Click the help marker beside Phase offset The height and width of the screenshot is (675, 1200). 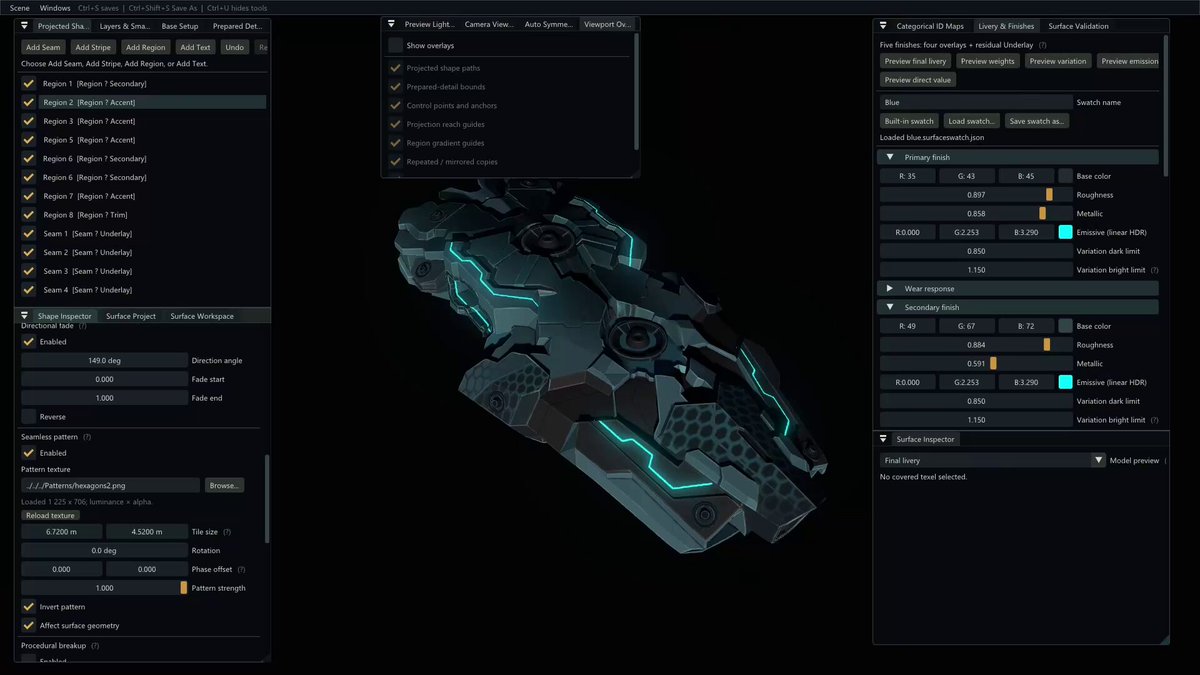pyautogui.click(x=241, y=569)
